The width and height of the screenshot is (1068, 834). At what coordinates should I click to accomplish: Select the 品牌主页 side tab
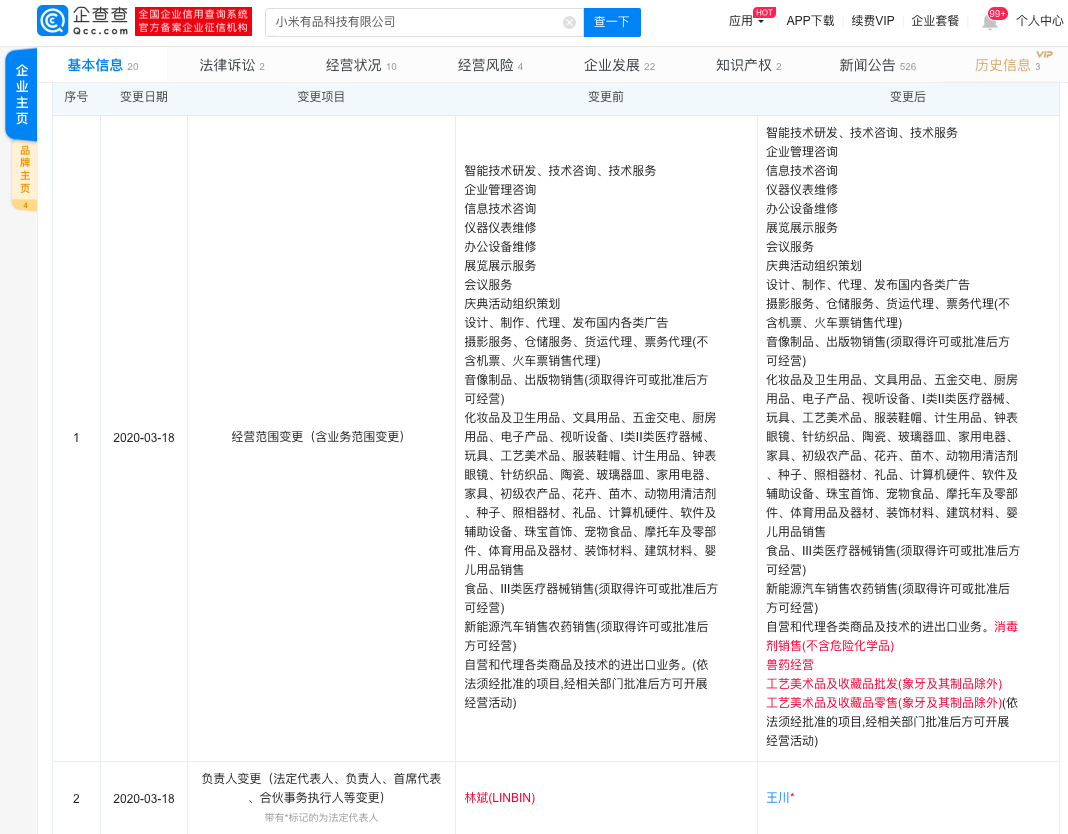point(25,176)
